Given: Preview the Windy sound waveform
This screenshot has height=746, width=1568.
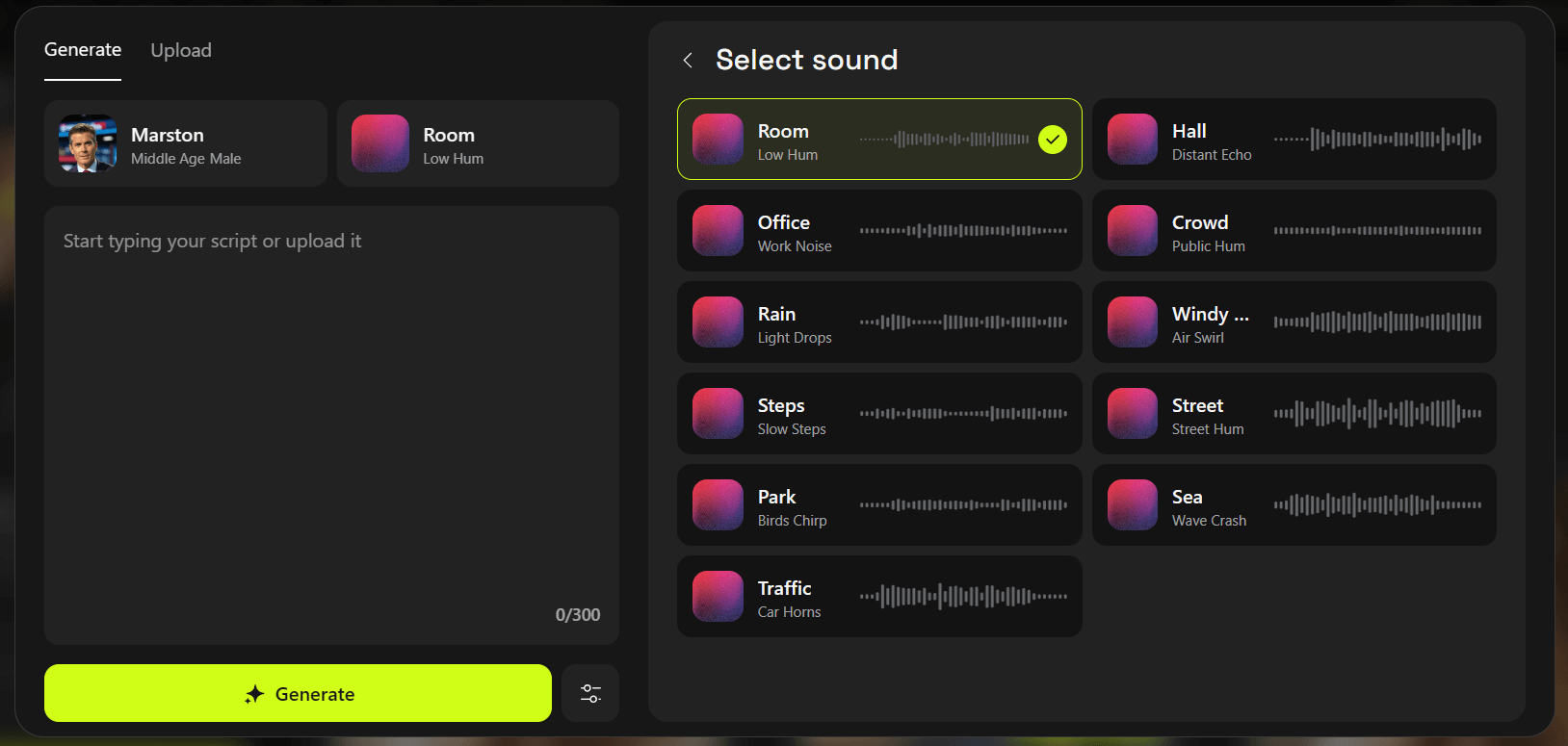Looking at the screenshot, I should pos(1377,322).
